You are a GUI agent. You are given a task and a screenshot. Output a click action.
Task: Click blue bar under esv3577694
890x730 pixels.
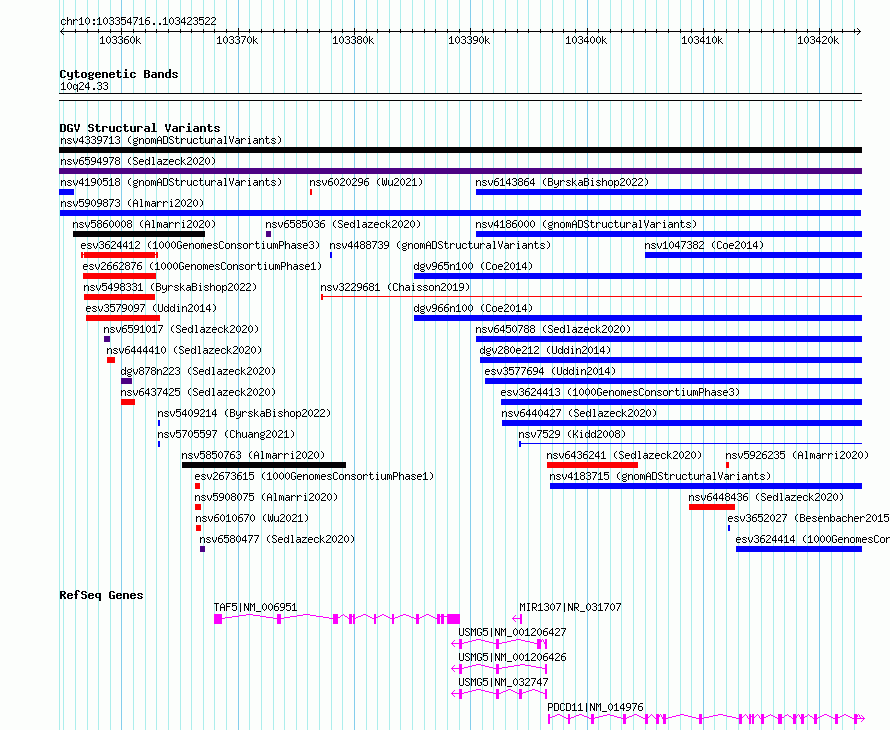tap(673, 381)
